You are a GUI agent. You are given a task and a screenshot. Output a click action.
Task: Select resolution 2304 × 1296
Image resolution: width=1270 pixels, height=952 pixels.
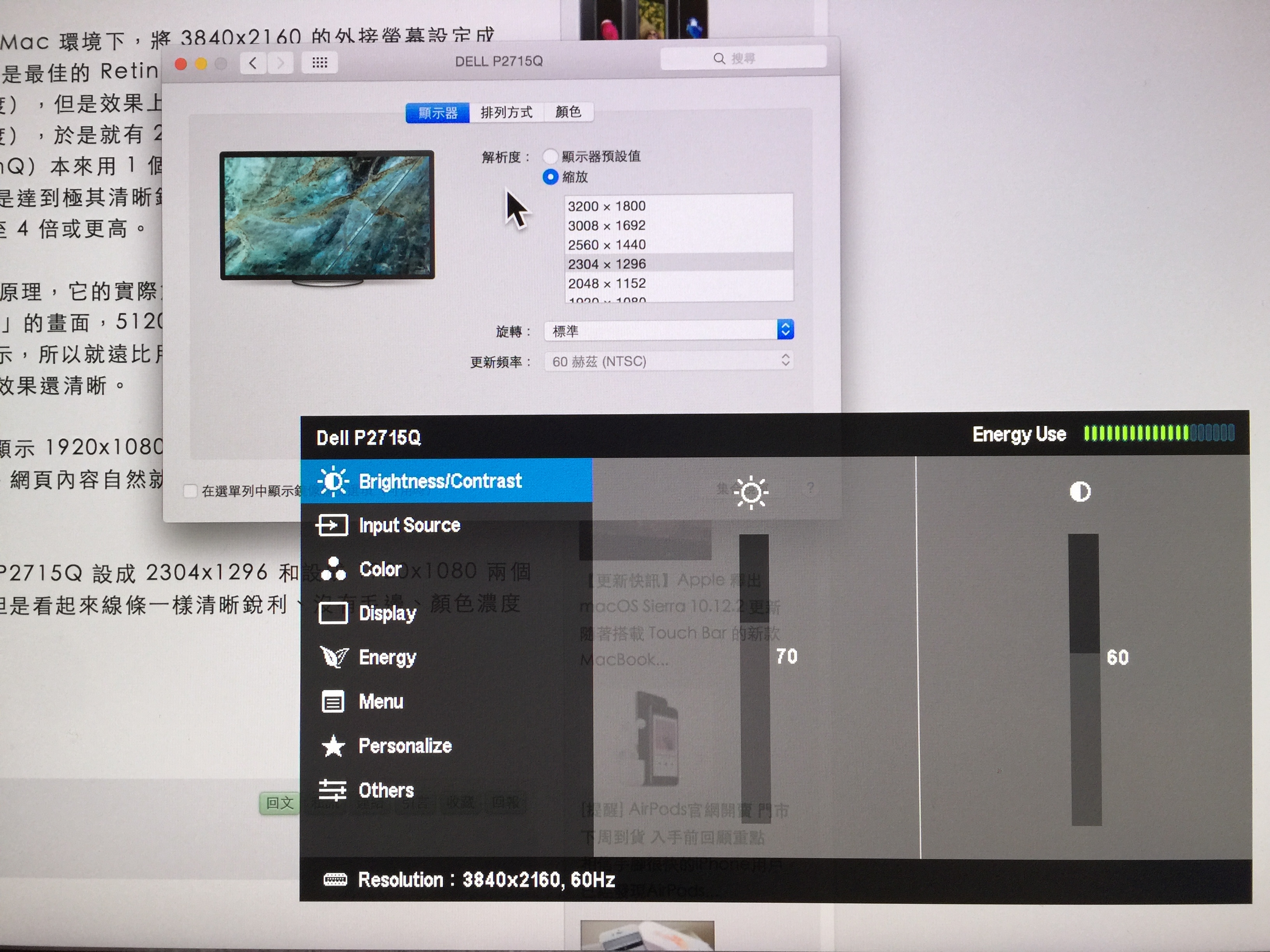pos(679,264)
